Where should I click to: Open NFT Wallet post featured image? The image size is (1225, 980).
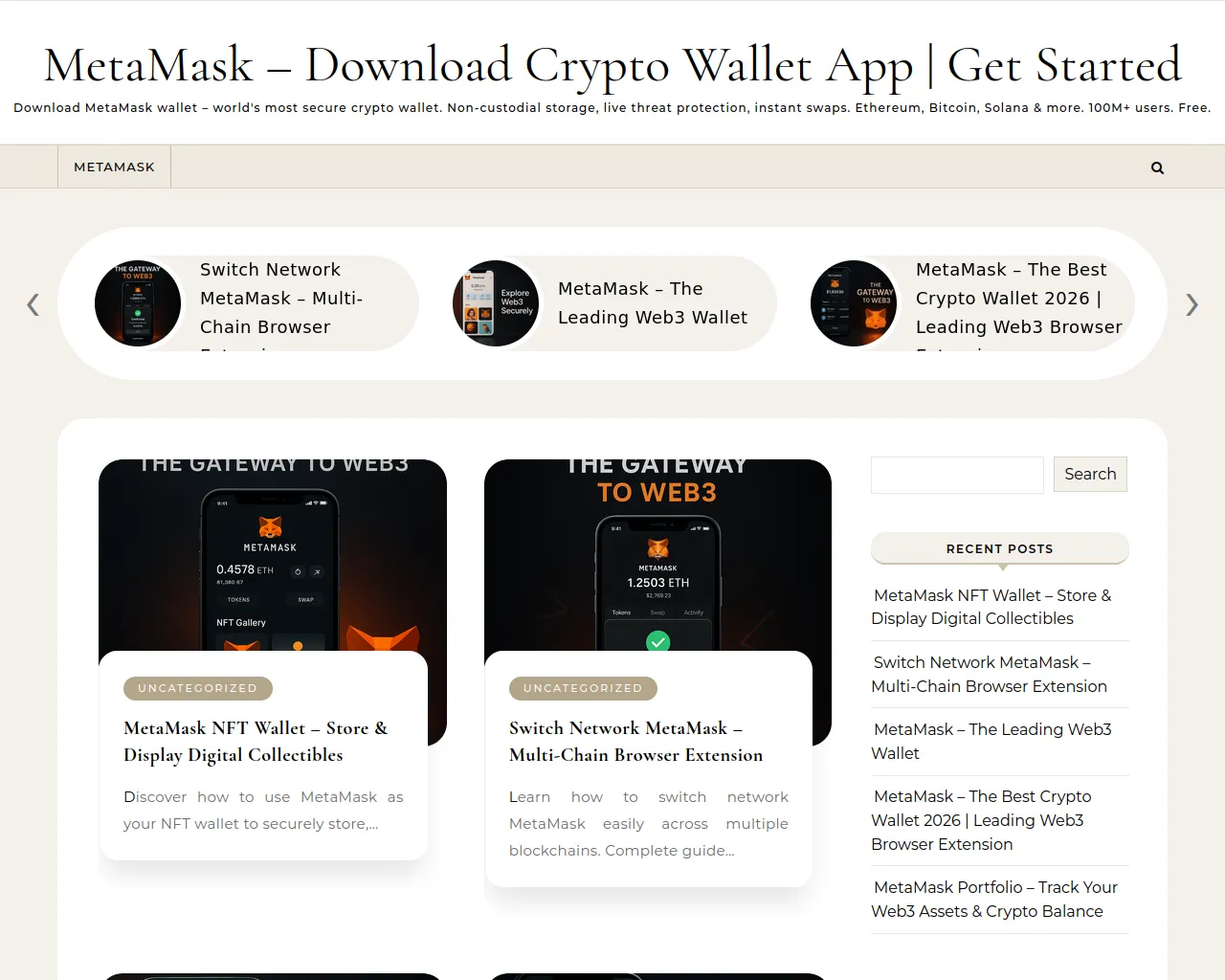(x=273, y=555)
